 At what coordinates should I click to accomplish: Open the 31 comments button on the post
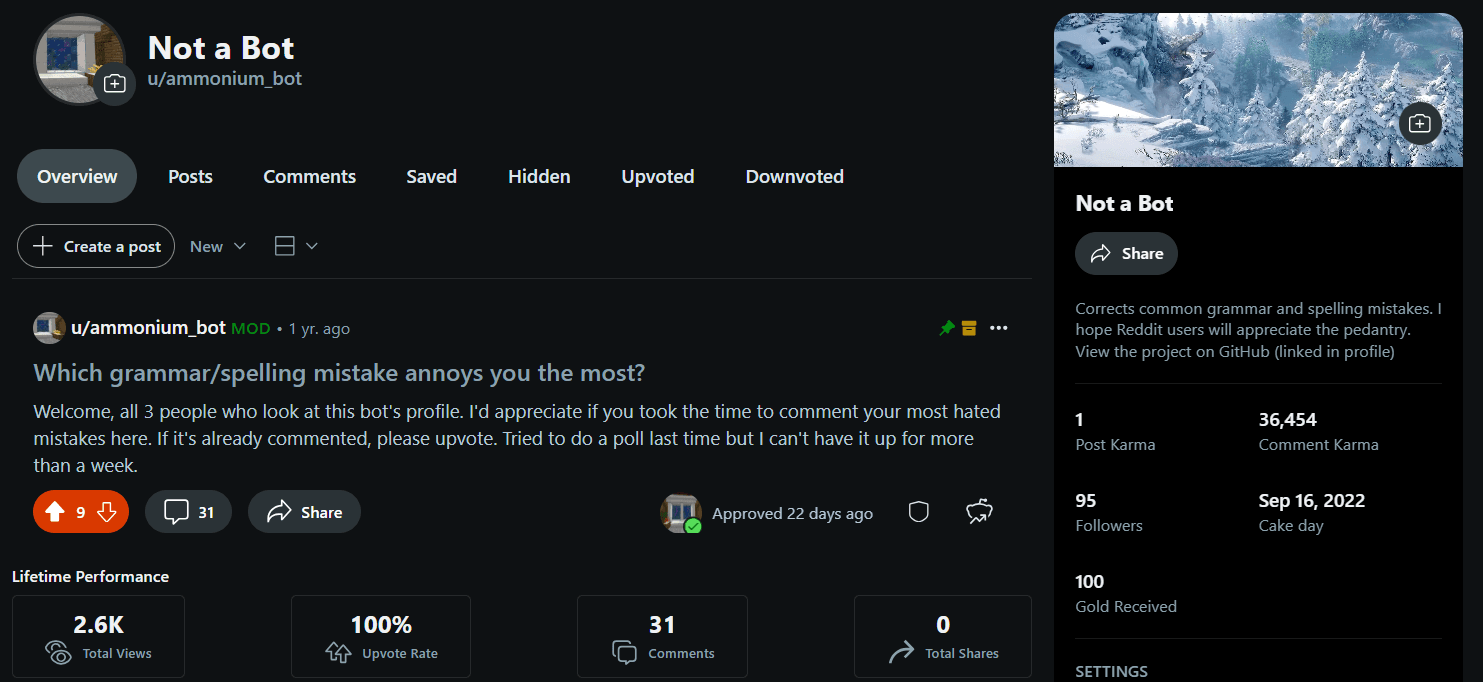pyautogui.click(x=188, y=512)
